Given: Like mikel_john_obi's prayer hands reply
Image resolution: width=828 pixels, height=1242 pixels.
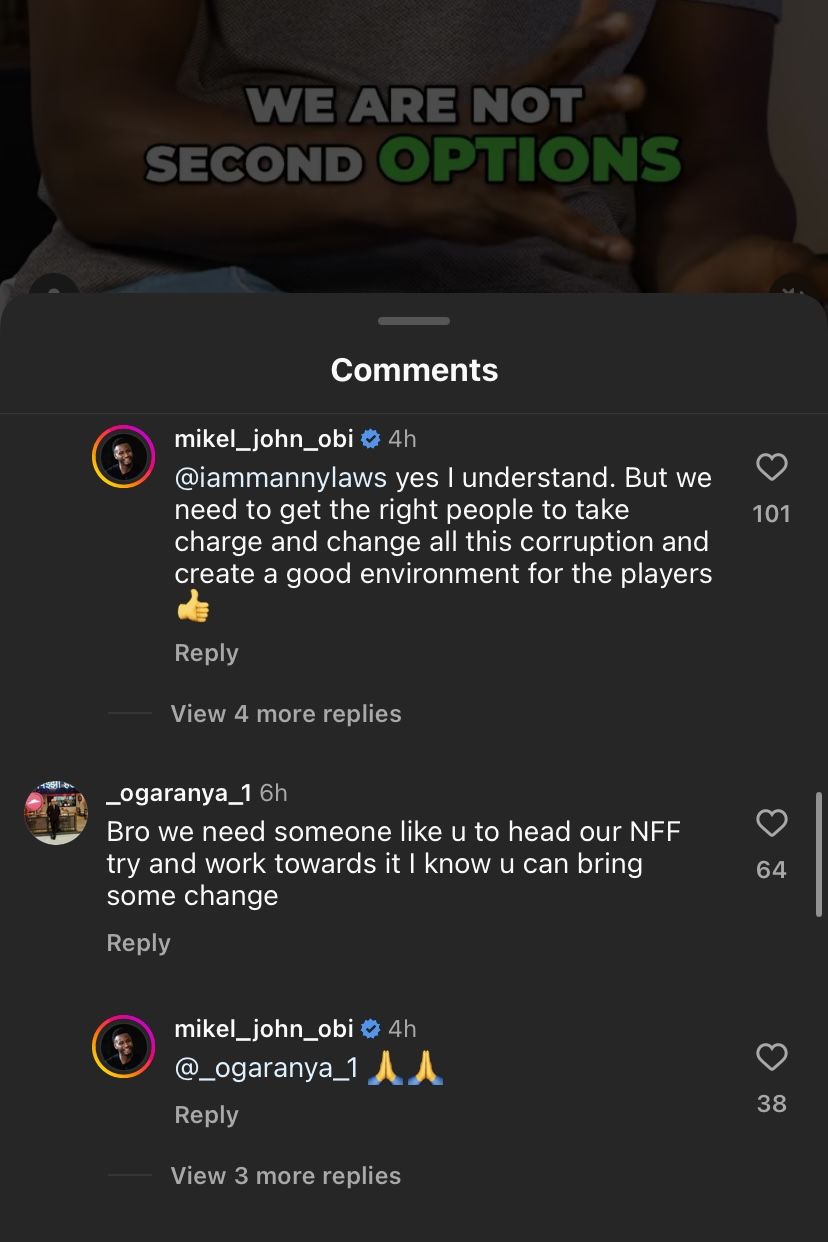Looking at the screenshot, I should (x=771, y=1056).
